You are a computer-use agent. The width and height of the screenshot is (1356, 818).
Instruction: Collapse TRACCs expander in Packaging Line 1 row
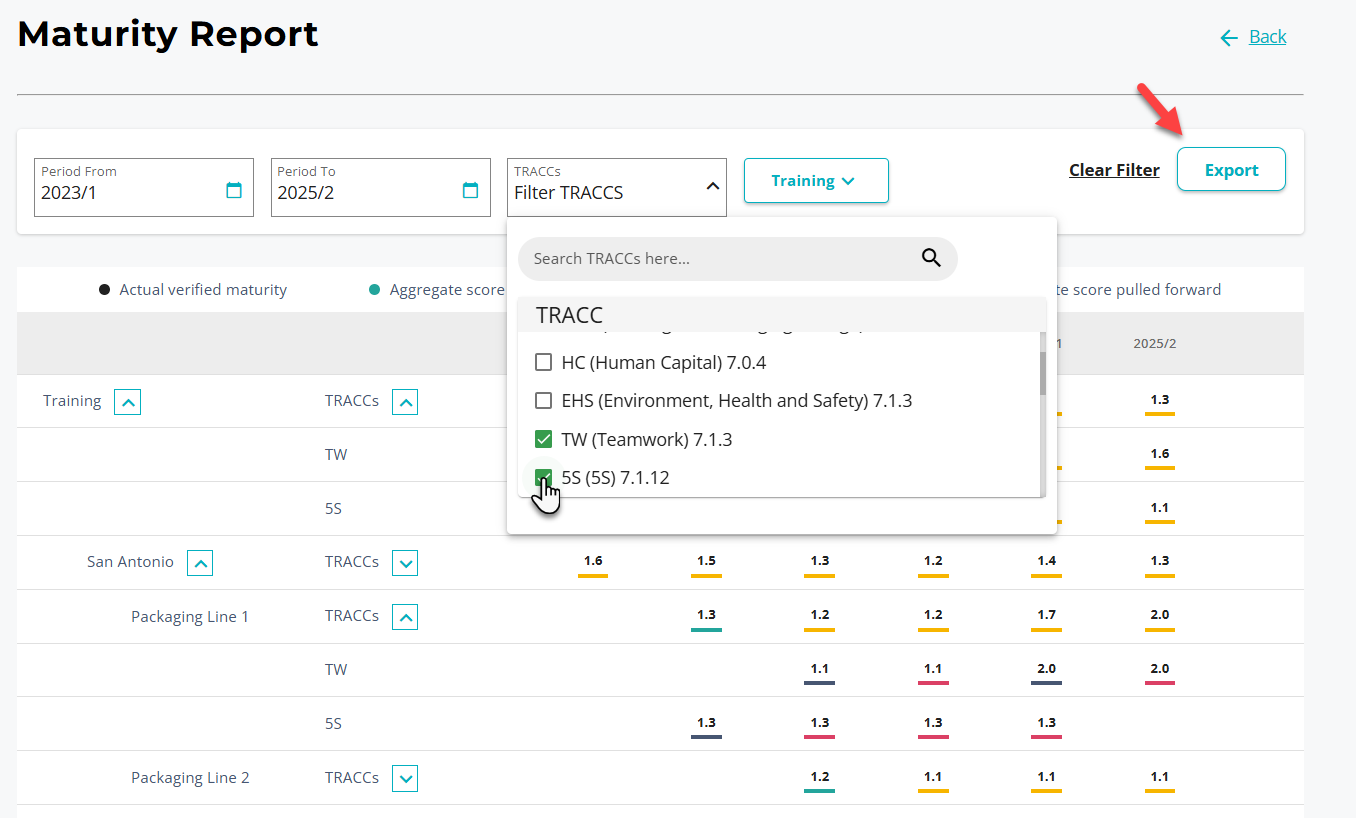(x=405, y=617)
